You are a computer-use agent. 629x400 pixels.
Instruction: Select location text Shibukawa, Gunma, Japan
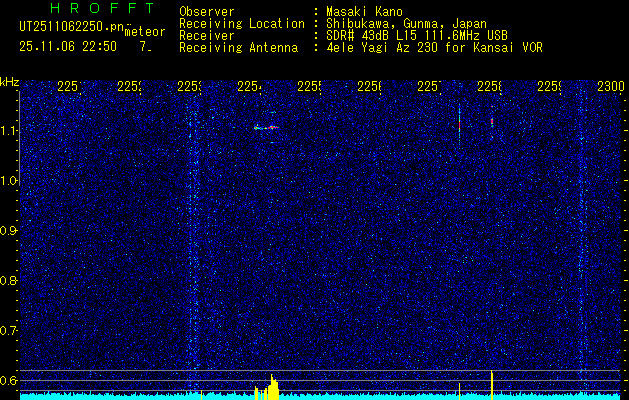click(406, 24)
